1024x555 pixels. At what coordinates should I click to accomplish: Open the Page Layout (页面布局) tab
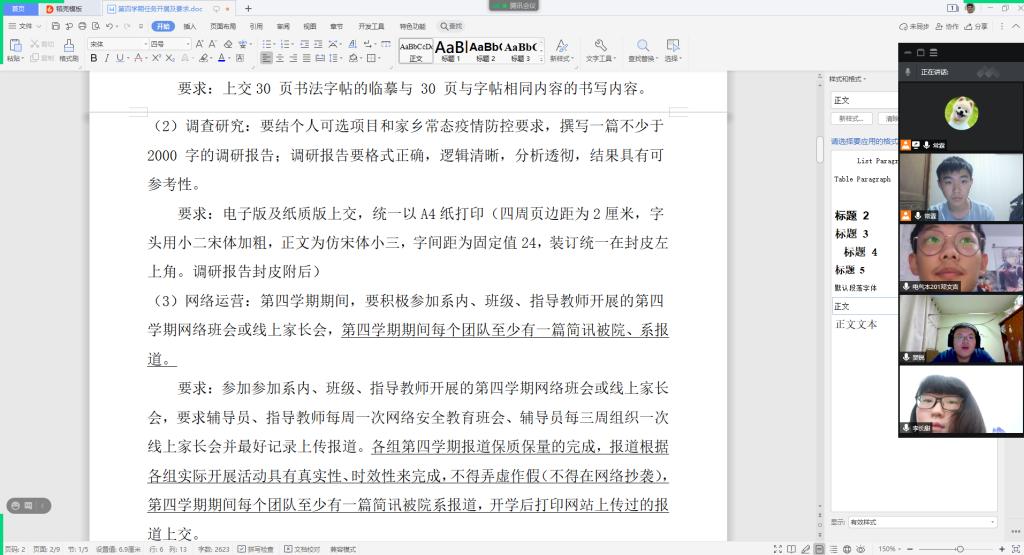coord(223,26)
